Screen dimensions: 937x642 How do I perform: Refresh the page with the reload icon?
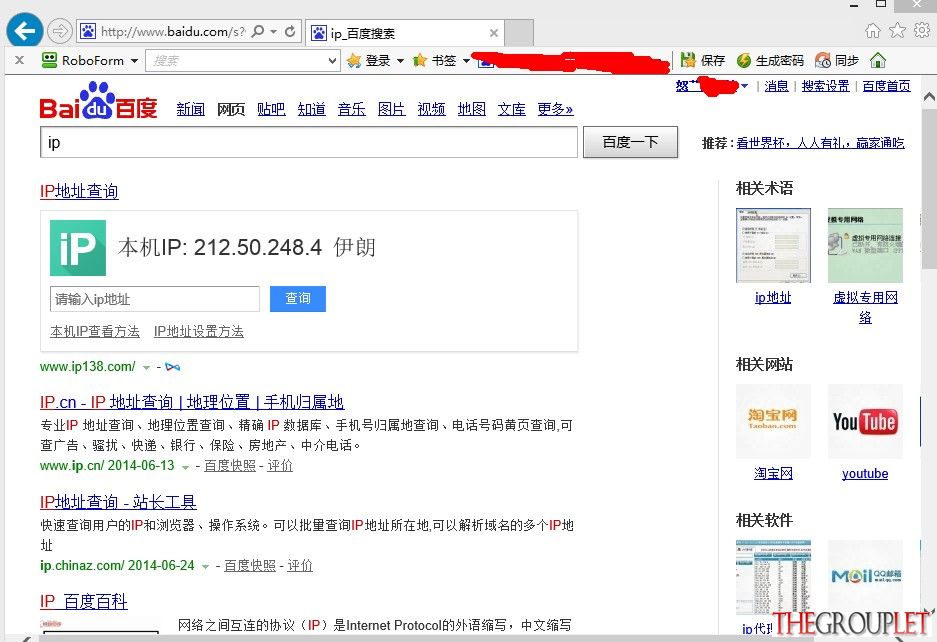point(290,32)
